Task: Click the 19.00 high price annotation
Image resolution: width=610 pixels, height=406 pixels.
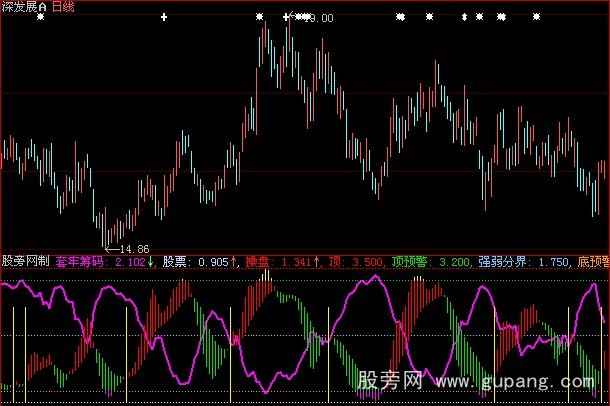Action: [320, 18]
